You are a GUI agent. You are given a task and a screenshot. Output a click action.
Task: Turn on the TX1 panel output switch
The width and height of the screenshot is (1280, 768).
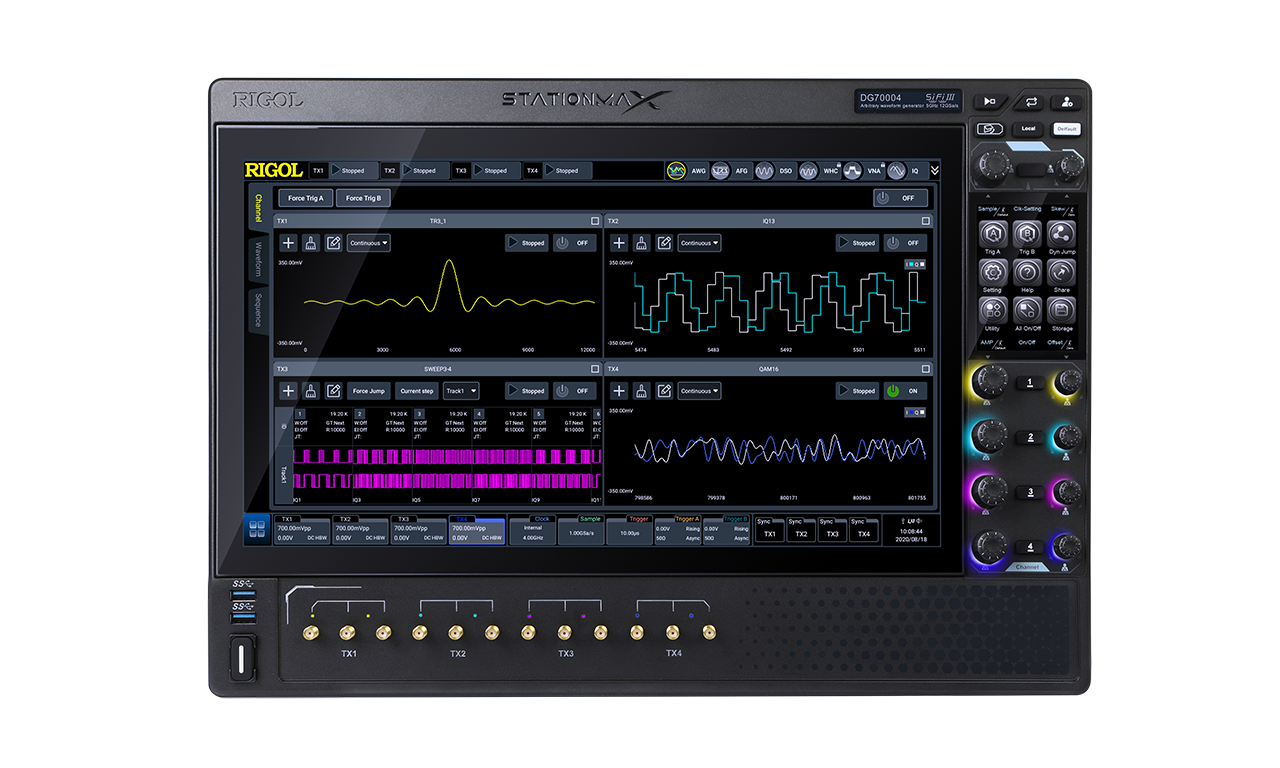click(x=575, y=243)
